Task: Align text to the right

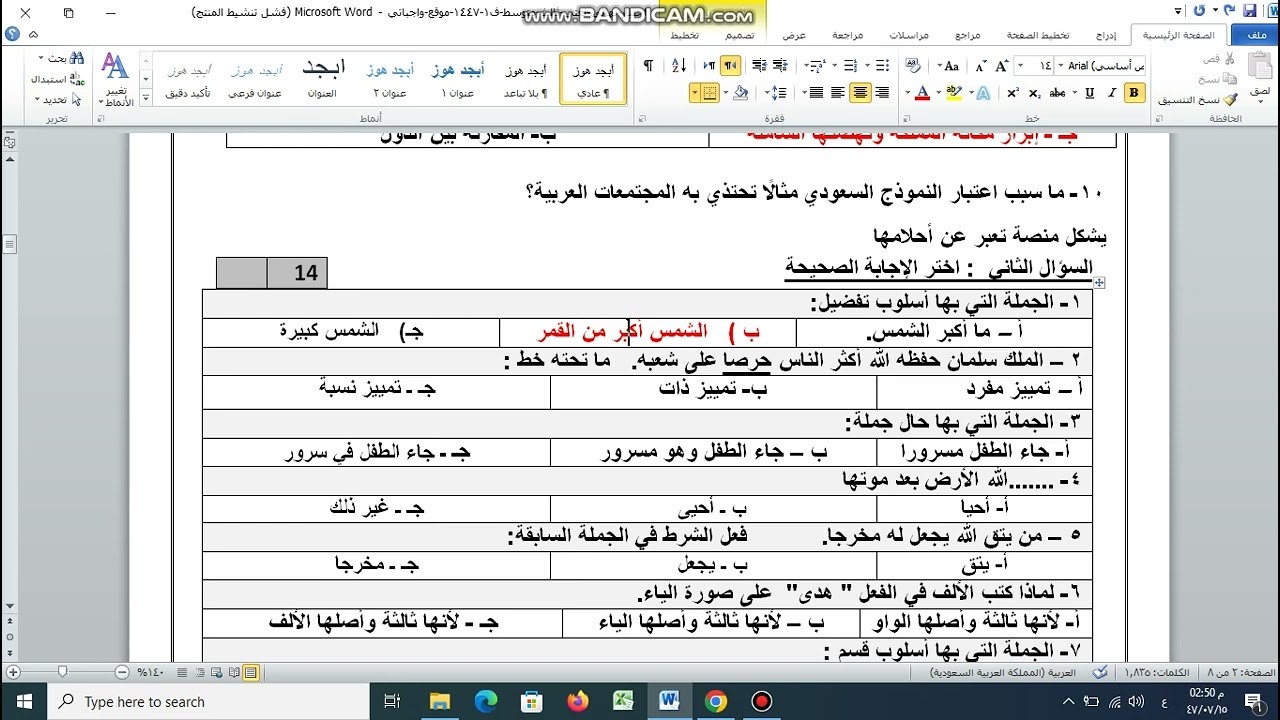Action: pos(882,93)
